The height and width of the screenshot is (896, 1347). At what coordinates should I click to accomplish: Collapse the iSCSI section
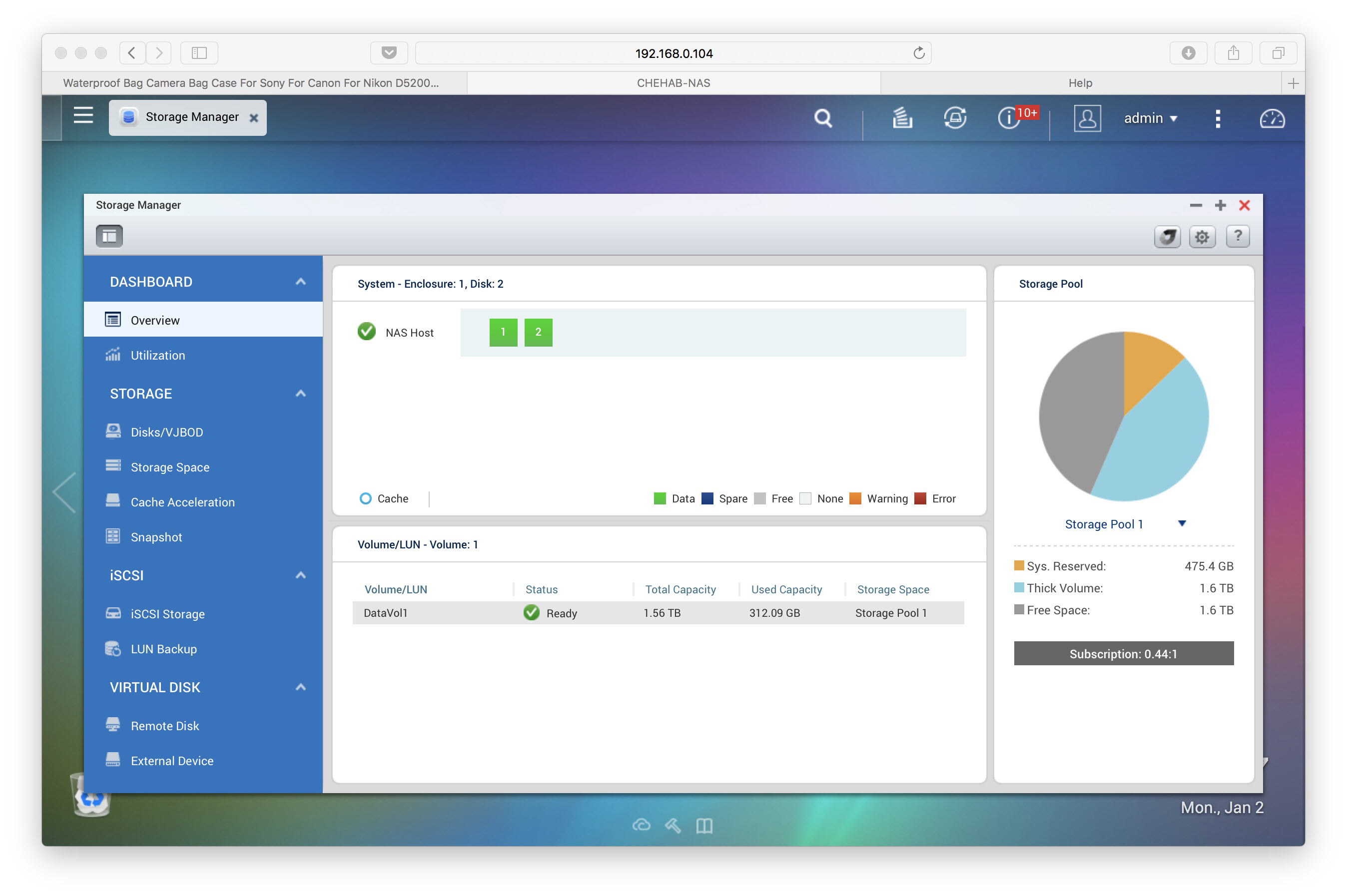point(301,575)
